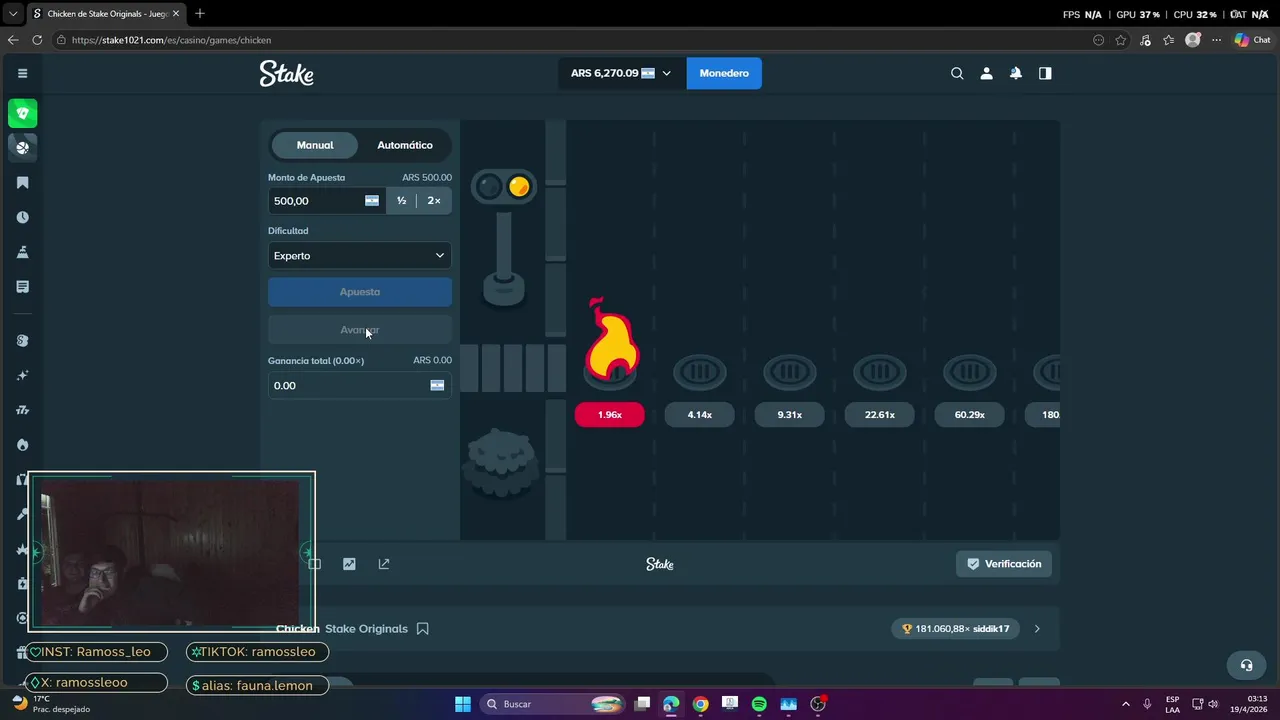Open Spotify from the taskbar
Image resolution: width=1280 pixels, height=720 pixels.
point(759,704)
